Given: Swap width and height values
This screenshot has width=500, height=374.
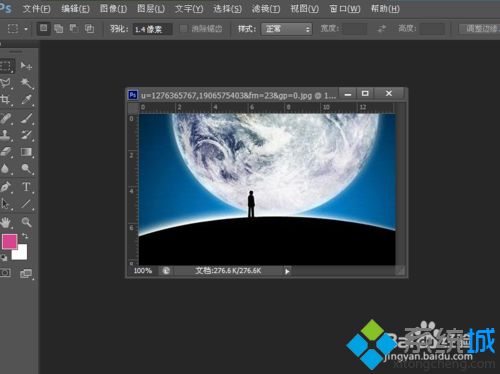Looking at the screenshot, I should tap(381, 29).
